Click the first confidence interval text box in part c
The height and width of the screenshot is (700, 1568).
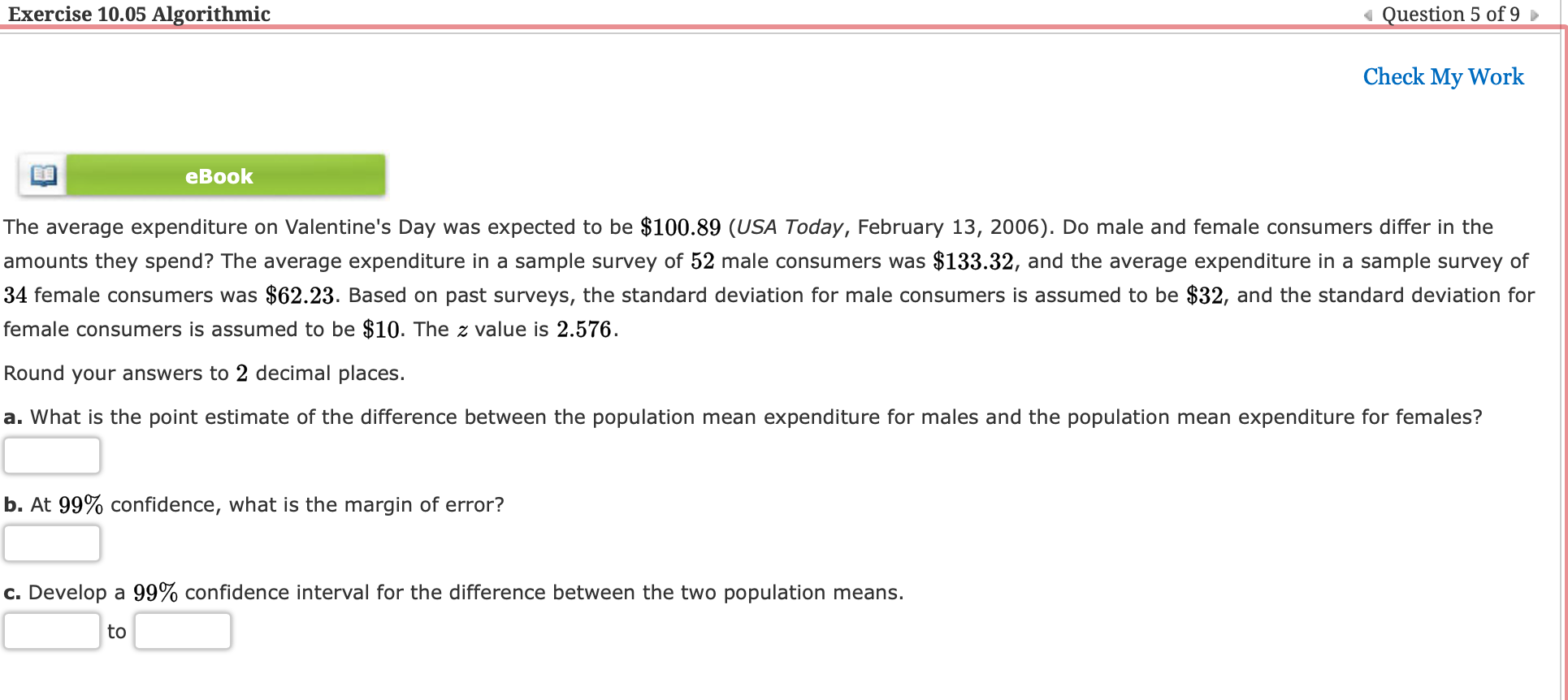(51, 630)
